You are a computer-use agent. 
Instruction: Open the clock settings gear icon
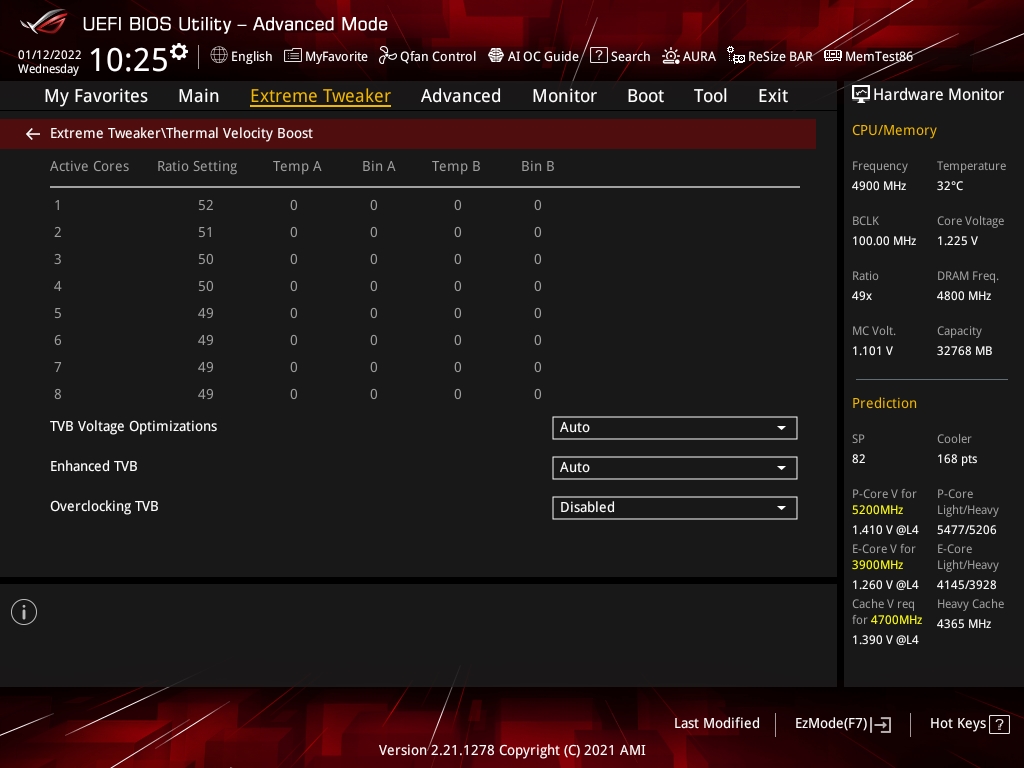click(179, 52)
